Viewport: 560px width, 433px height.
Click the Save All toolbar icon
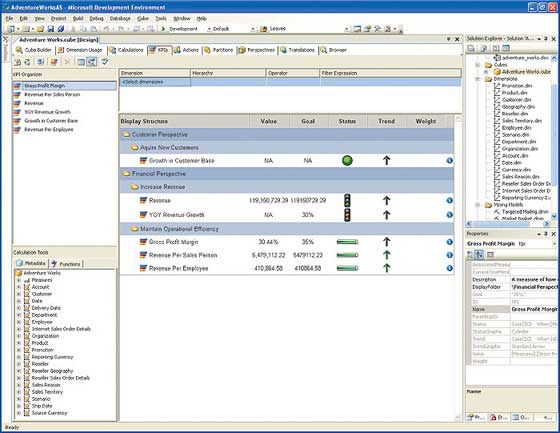click(61, 29)
